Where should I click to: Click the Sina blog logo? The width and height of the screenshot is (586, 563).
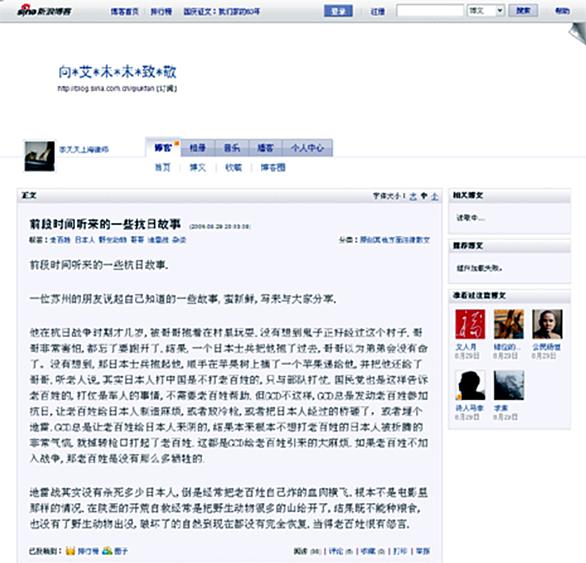[44, 10]
